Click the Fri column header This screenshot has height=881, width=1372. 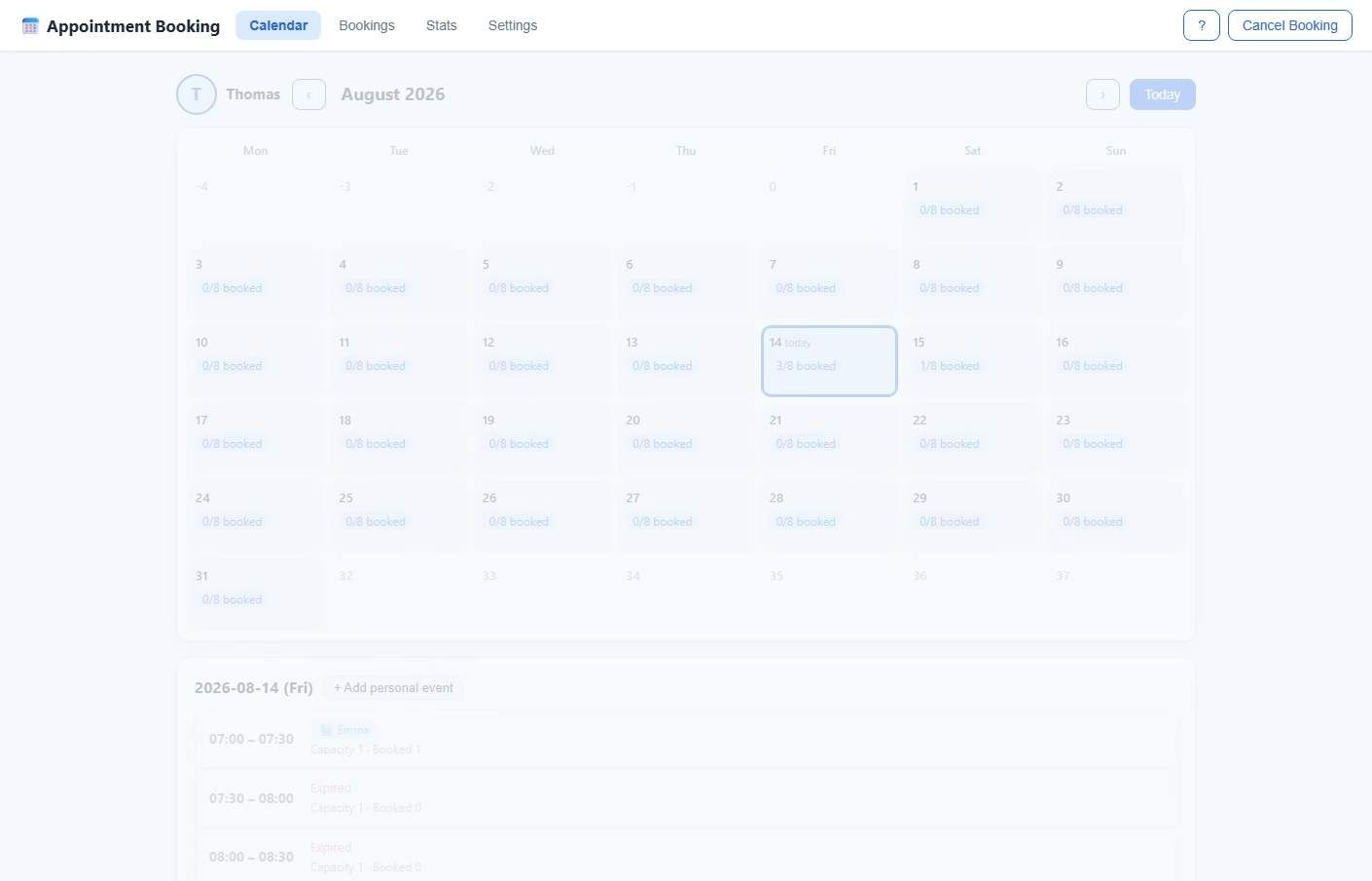tap(829, 151)
